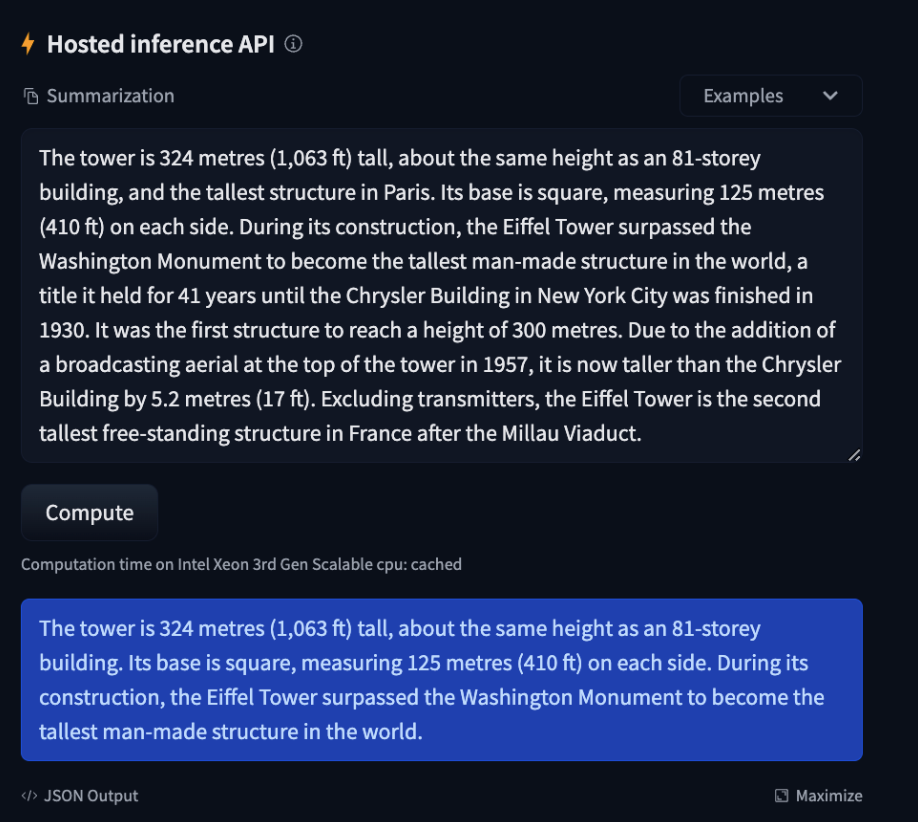Screen dimensions: 918x822
Task: Open the info tooltip beside Hosted inference API
Action: tap(292, 44)
